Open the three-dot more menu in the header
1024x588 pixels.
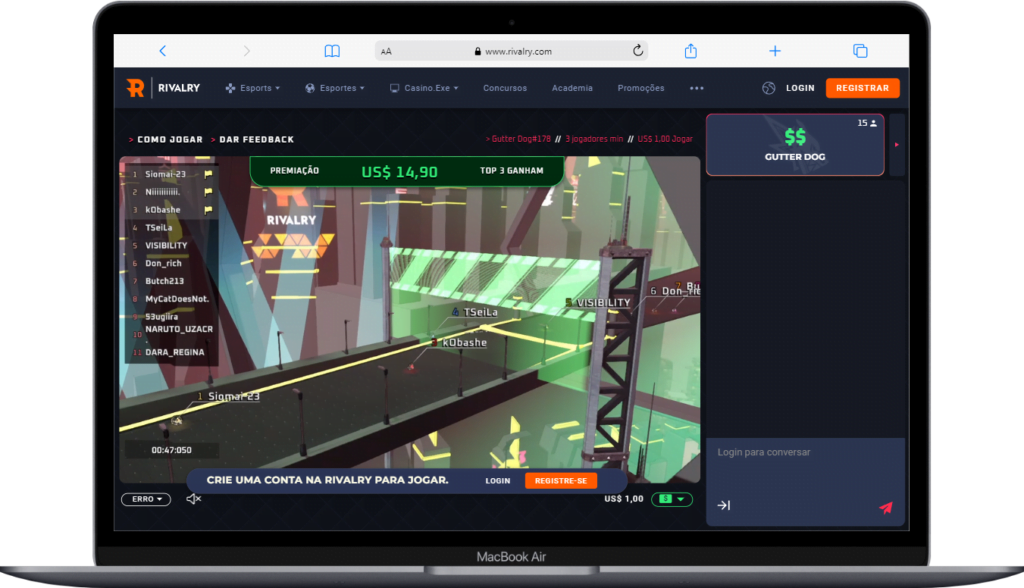tap(697, 88)
